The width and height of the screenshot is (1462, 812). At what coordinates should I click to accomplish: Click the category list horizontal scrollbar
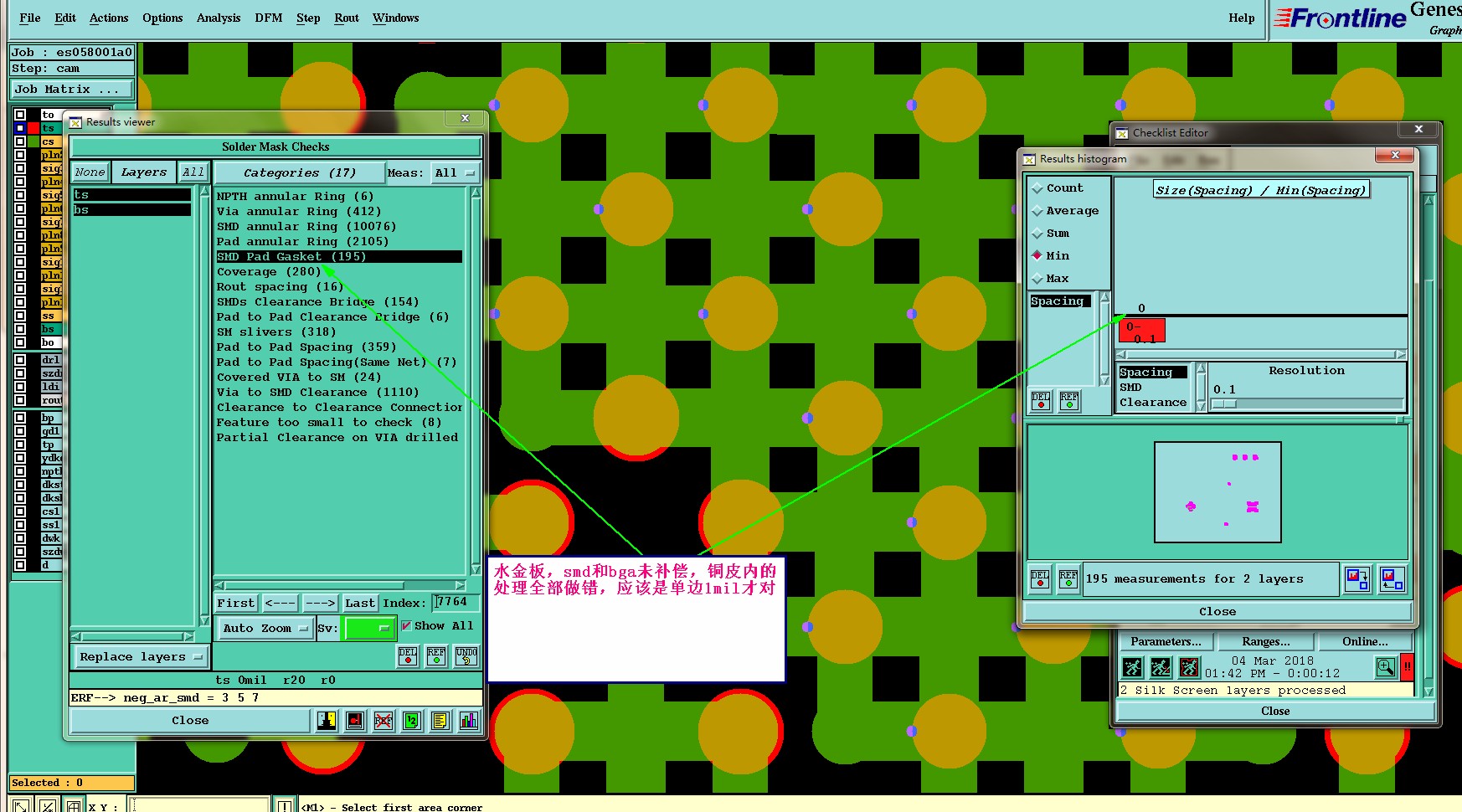click(x=339, y=585)
